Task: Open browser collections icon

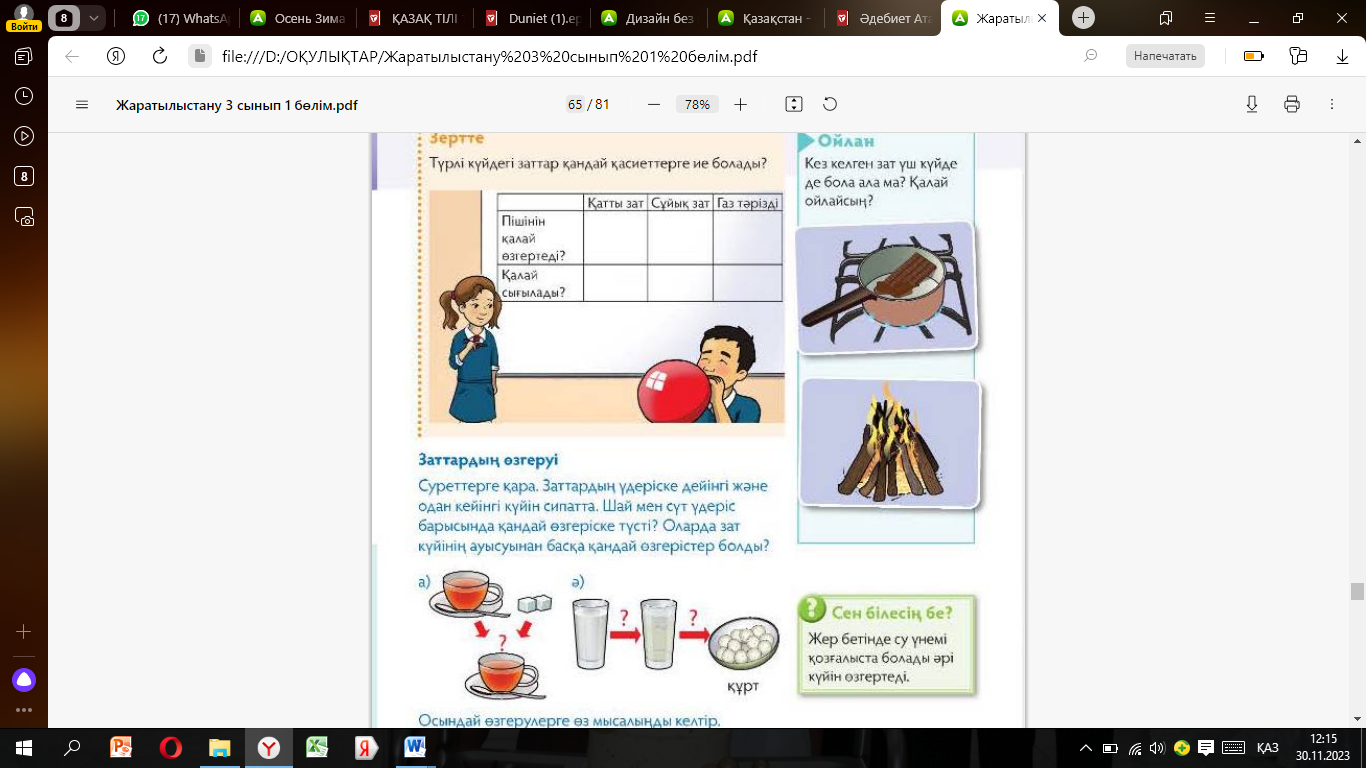Action: (x=1298, y=56)
